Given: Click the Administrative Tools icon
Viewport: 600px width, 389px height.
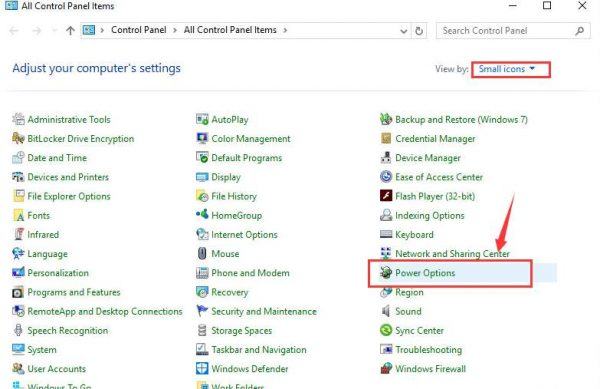Looking at the screenshot, I should (18, 119).
